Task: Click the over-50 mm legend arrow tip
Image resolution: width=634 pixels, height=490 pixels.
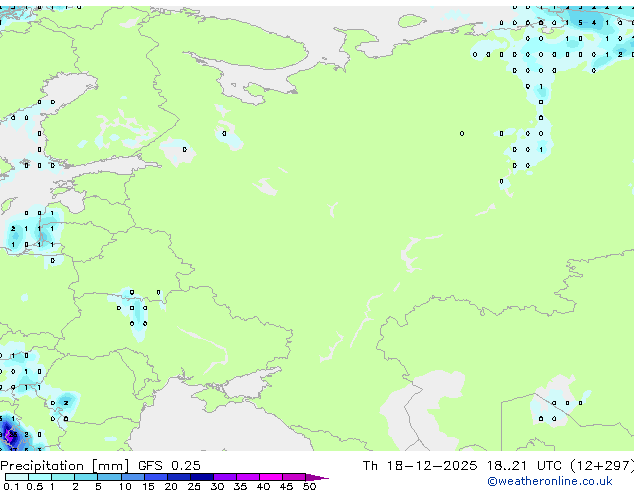Action: point(317,477)
